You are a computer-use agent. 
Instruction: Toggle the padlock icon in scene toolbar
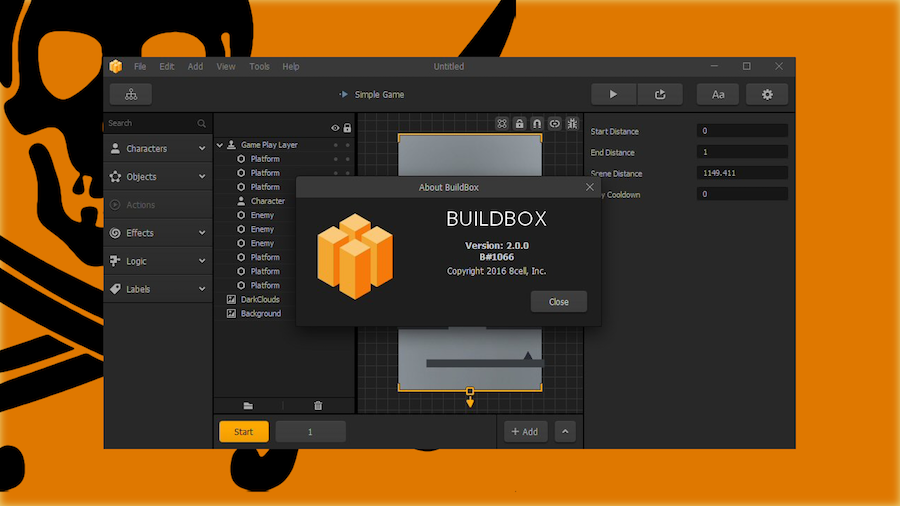pos(519,123)
